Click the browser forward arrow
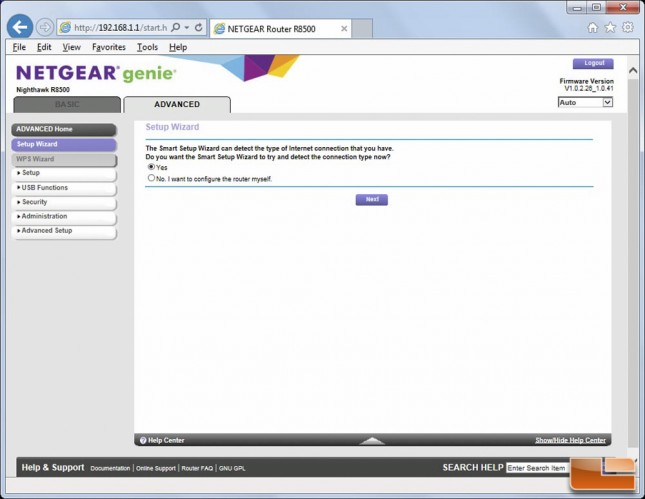The image size is (645, 499). click(45, 28)
